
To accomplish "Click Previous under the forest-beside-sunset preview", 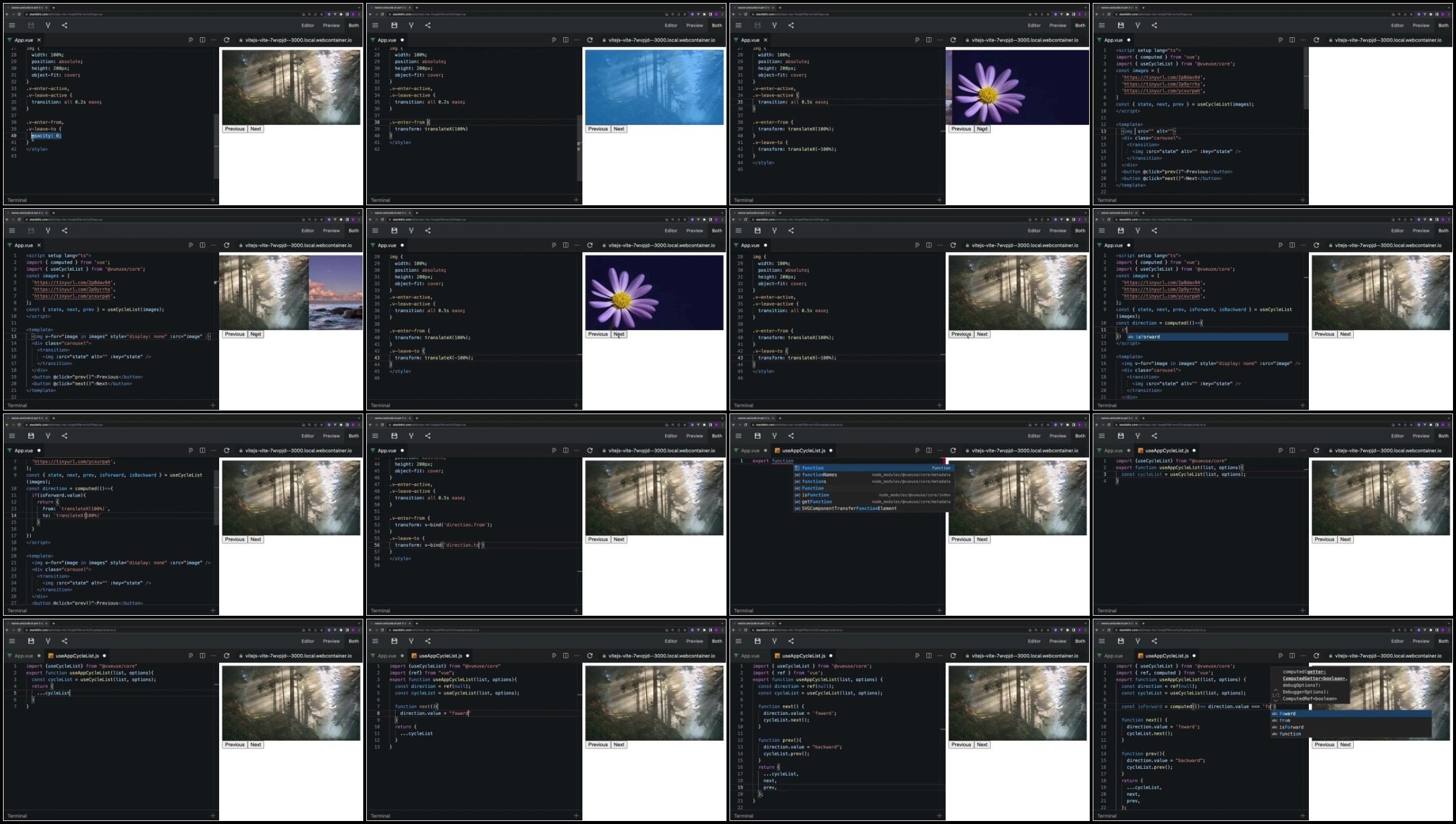I will click(x=235, y=334).
